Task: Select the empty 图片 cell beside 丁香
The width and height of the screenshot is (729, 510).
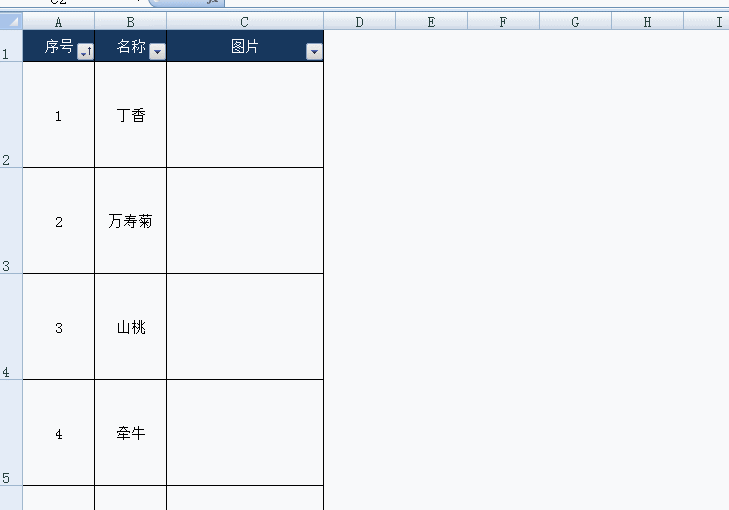Action: coord(245,115)
